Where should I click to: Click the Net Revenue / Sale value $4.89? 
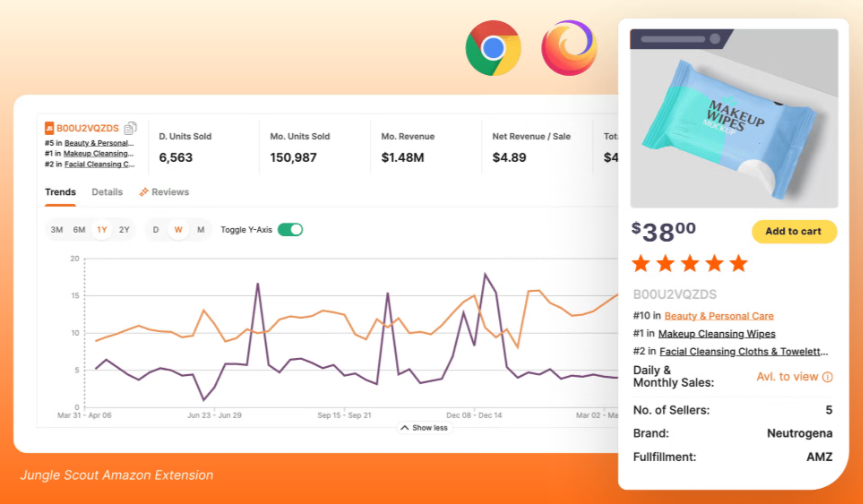pyautogui.click(x=509, y=158)
